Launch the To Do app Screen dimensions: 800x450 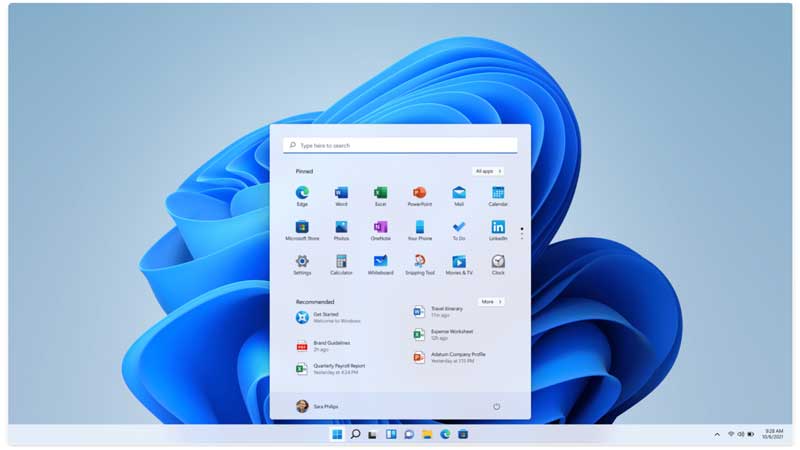[x=459, y=230]
